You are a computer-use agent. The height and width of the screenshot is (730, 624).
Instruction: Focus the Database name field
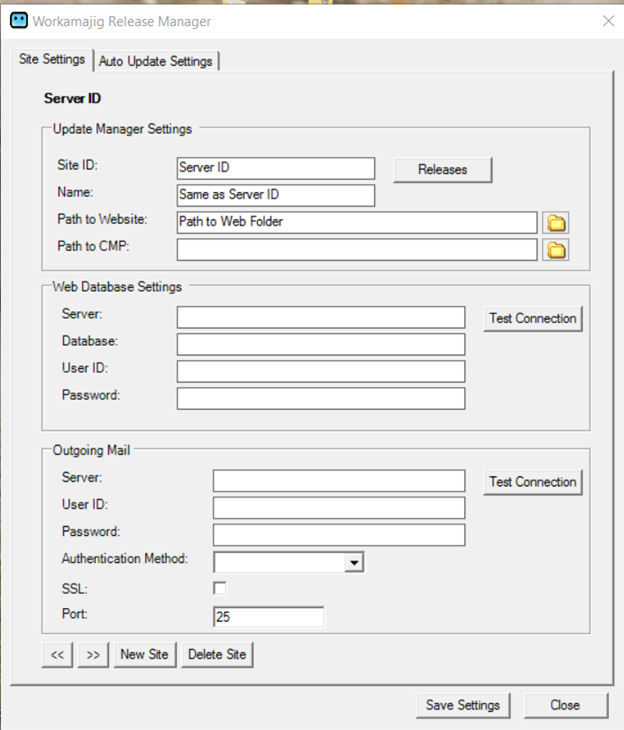[x=321, y=344]
